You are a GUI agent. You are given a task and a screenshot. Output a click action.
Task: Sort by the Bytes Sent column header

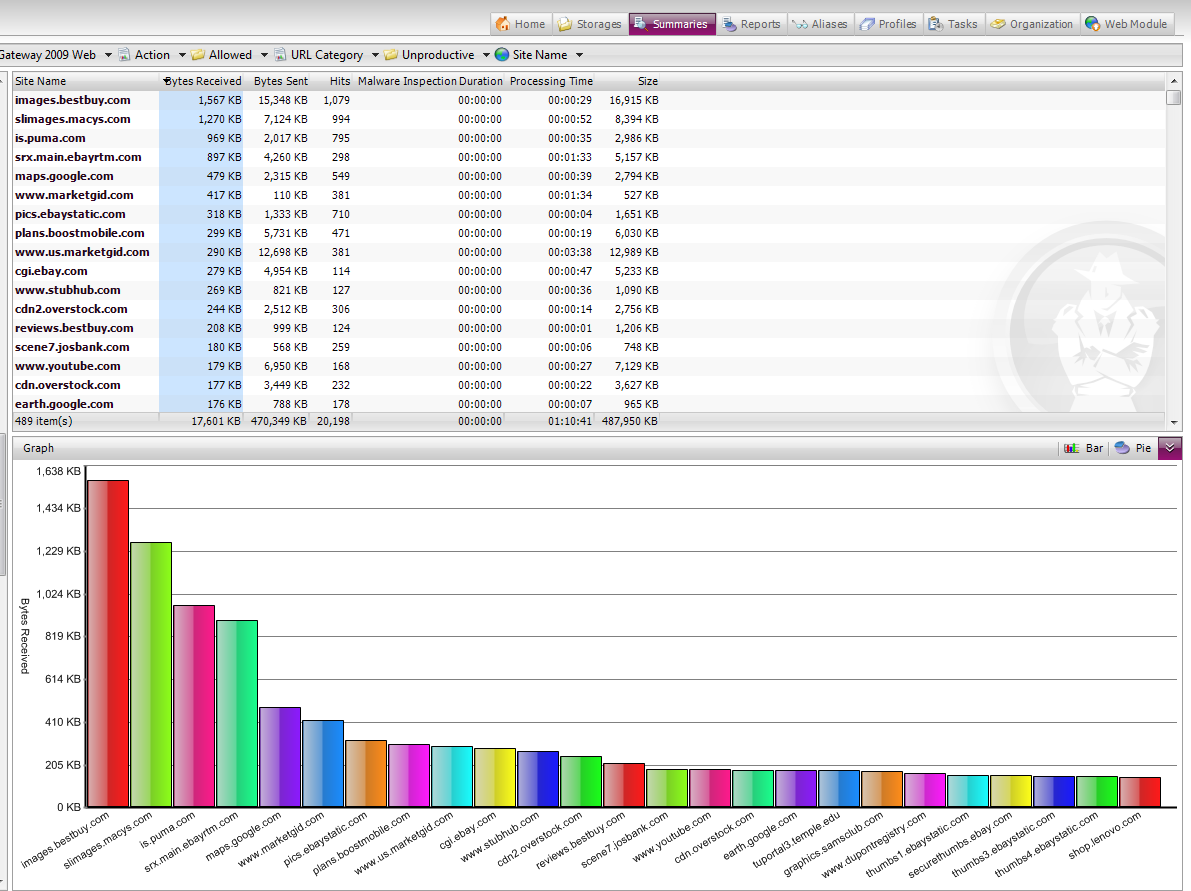(x=276, y=81)
